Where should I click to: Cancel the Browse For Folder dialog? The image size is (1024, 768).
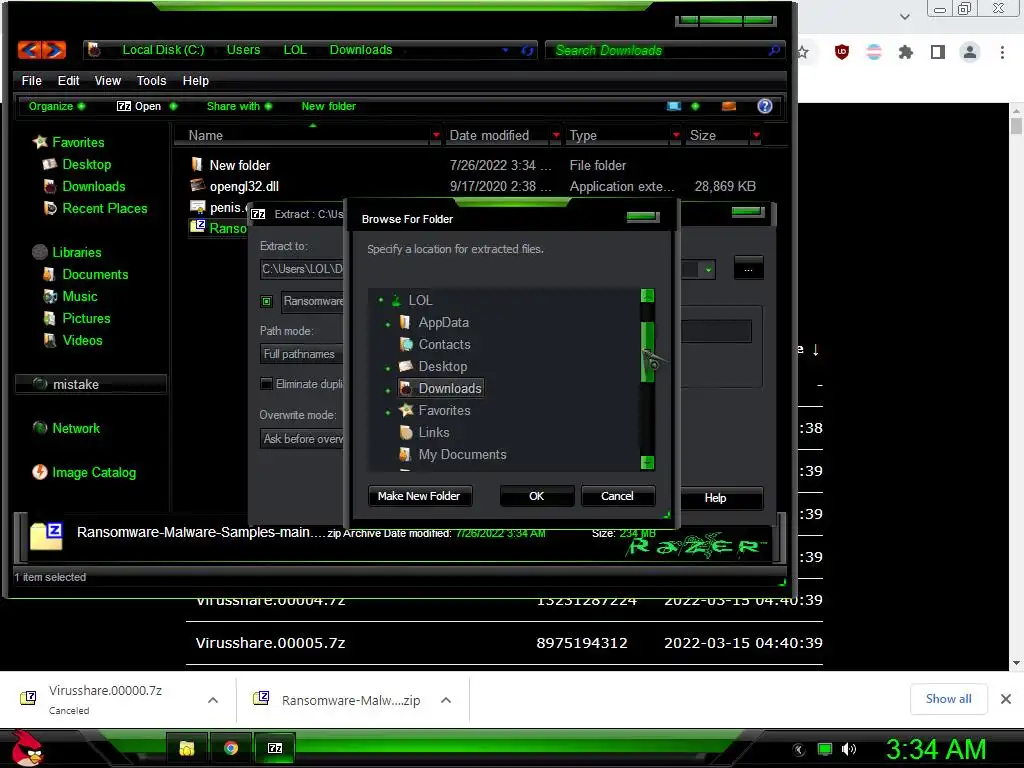617,496
